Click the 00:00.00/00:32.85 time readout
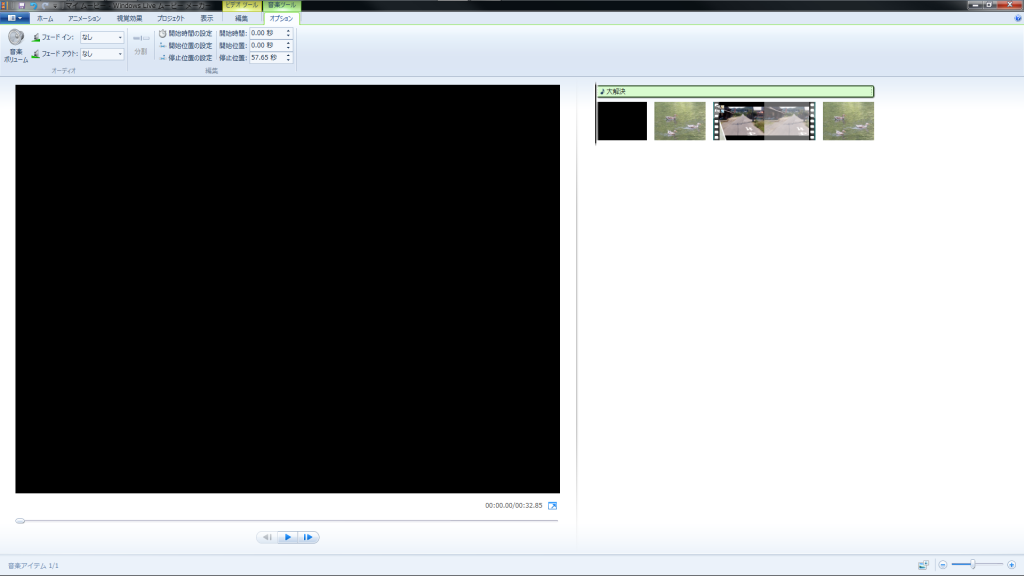The width and height of the screenshot is (1024, 576). (513, 505)
